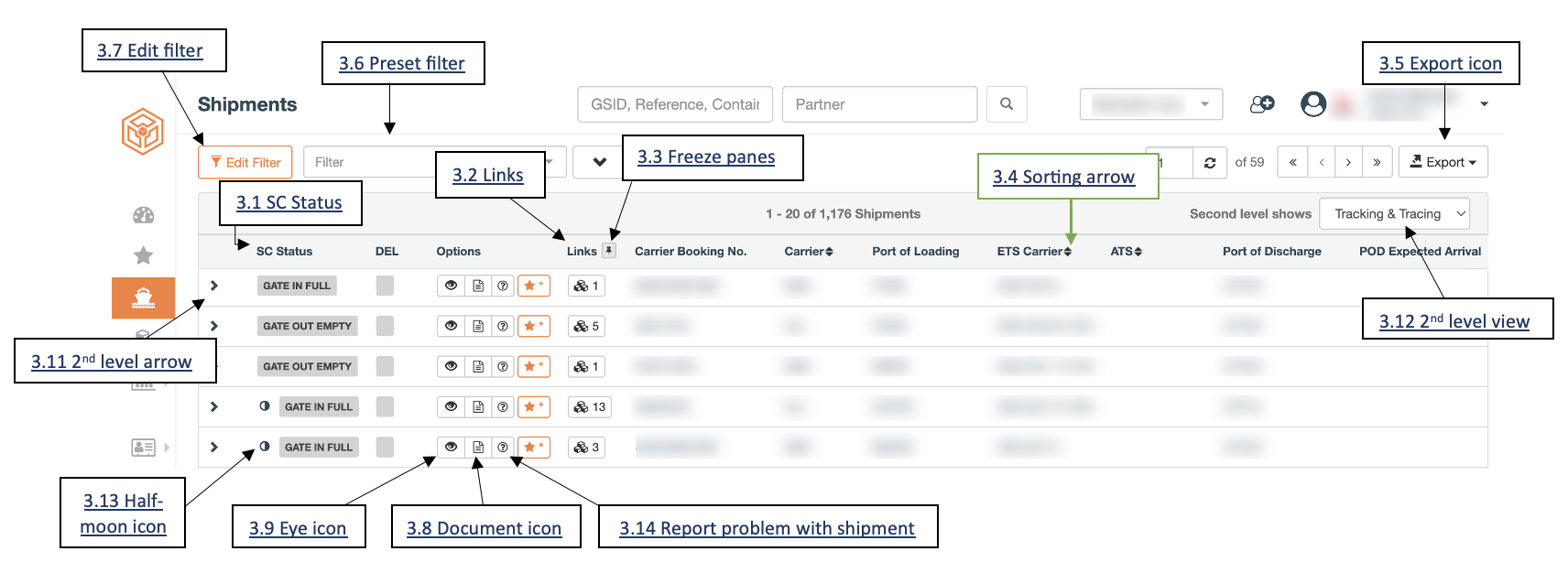Click freeze panes pin icon
Viewport: 1568px width, 562px height.
click(x=609, y=250)
